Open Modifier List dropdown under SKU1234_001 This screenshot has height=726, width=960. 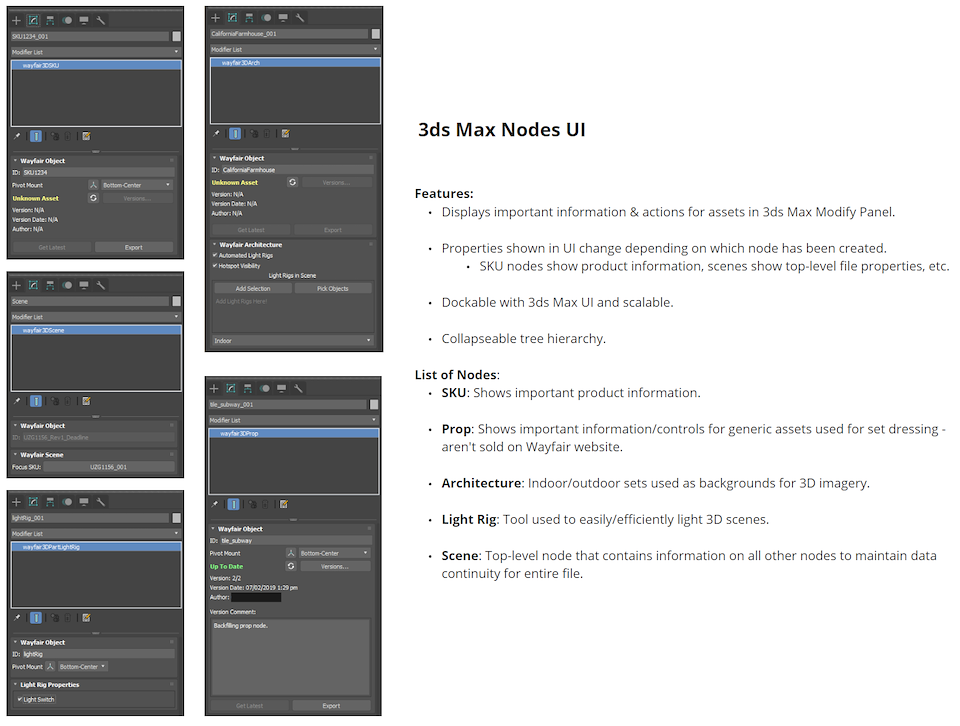95,51
